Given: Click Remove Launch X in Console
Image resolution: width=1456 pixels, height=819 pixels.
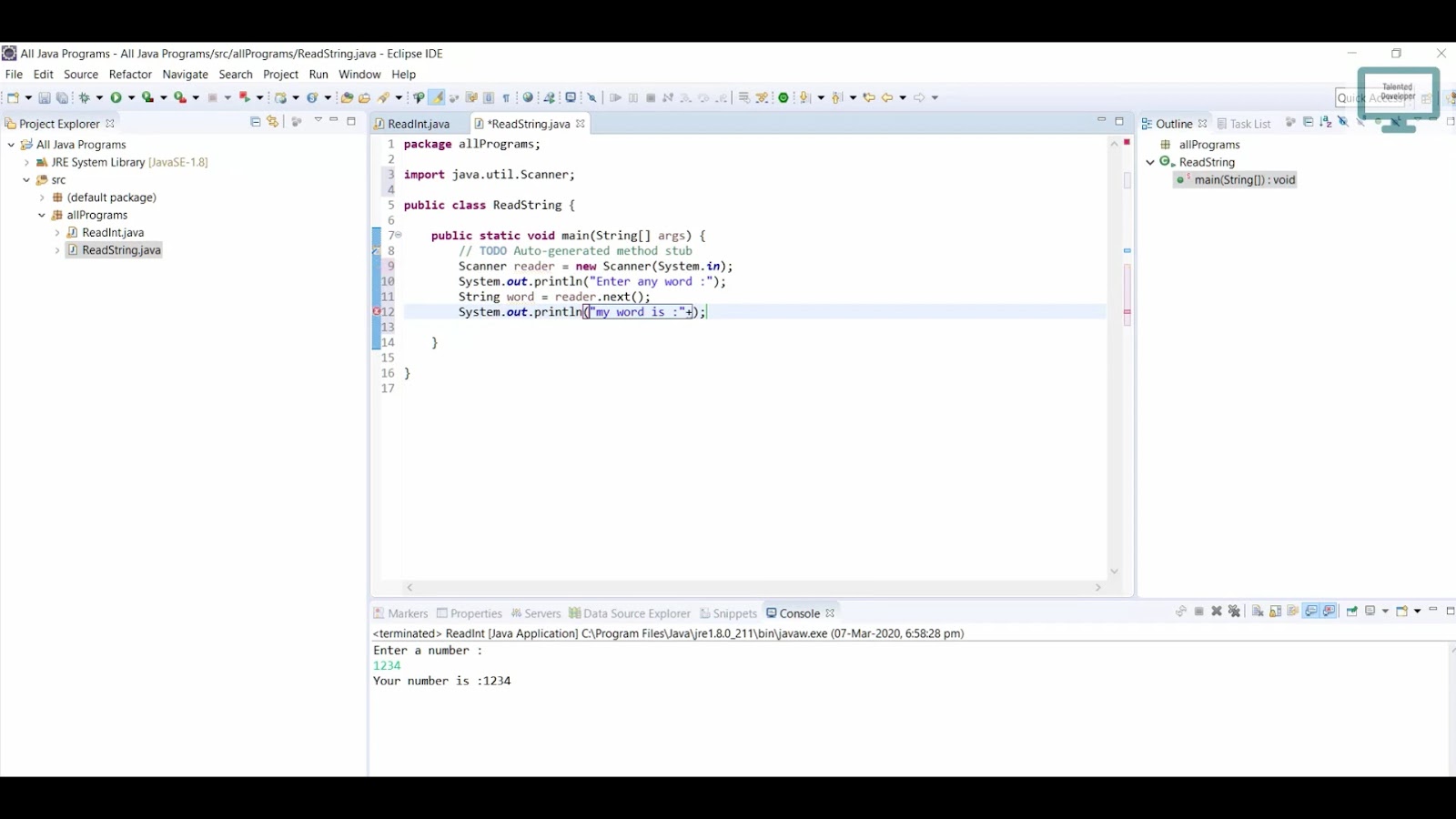Looking at the screenshot, I should click(x=1217, y=611).
